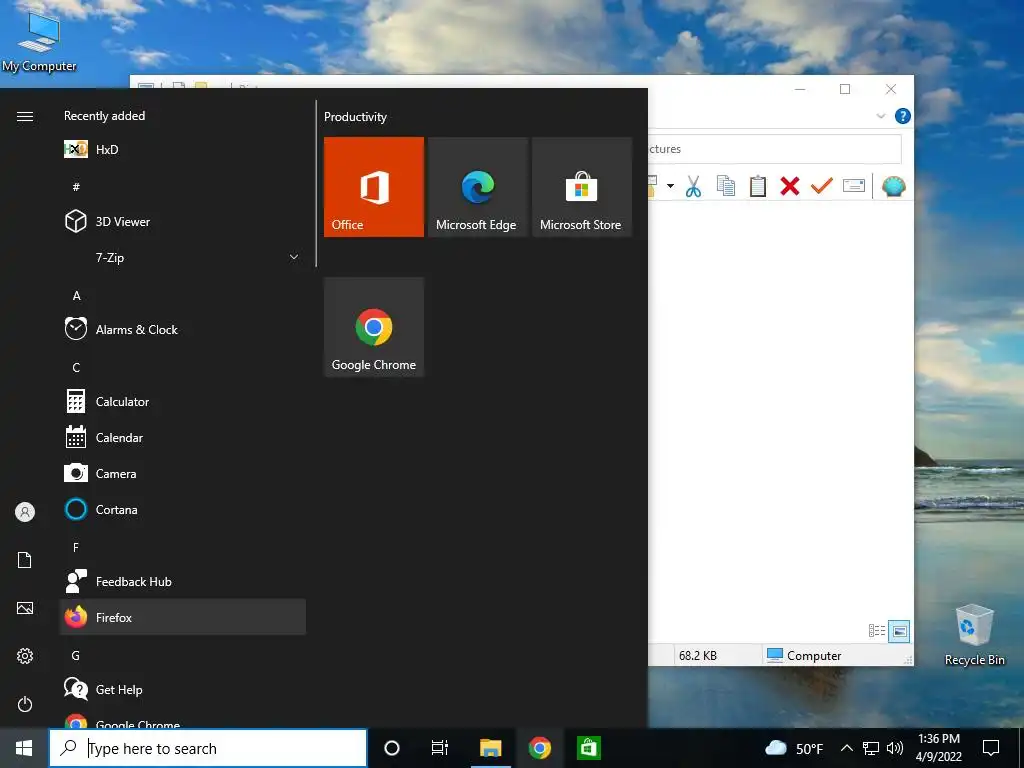Open Settings gear in Start sidebar
Image resolution: width=1024 pixels, height=768 pixels.
tap(25, 656)
